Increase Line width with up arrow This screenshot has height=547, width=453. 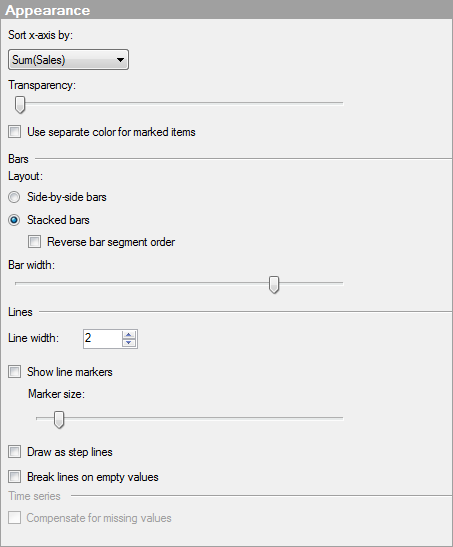129,335
